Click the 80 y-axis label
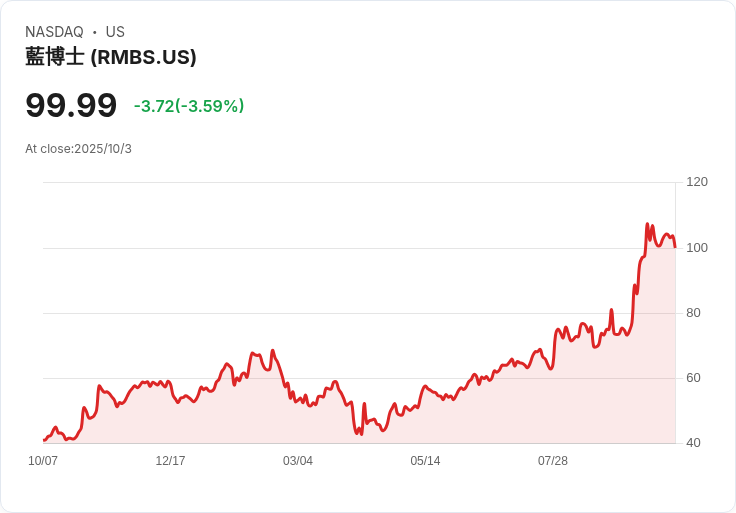The image size is (736, 513). coord(693,313)
